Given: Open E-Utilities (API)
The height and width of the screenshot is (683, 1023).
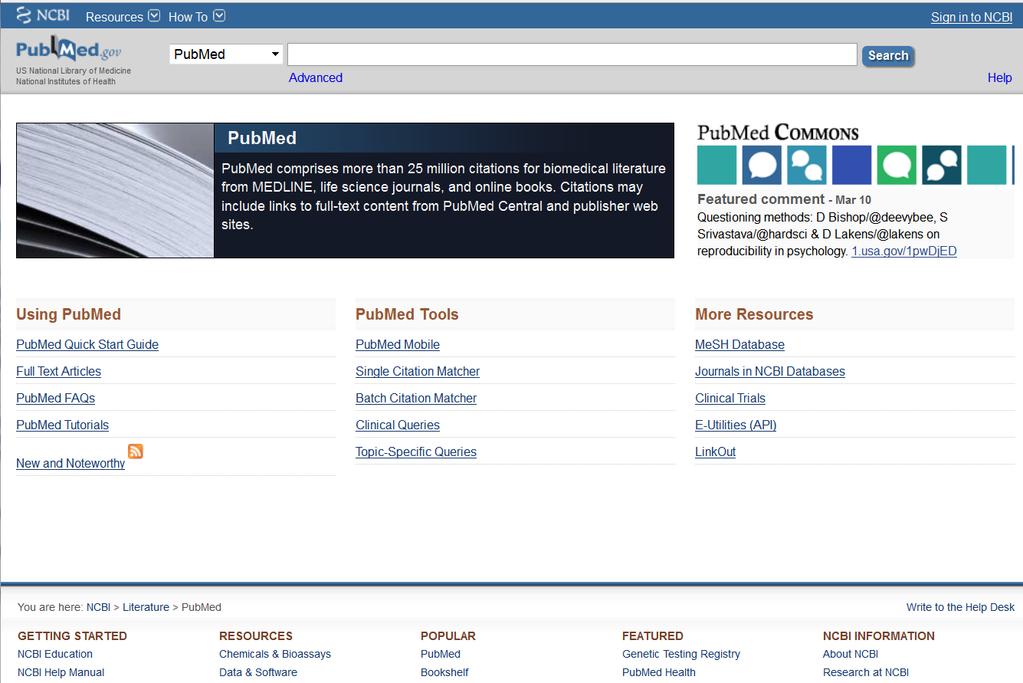Looking at the screenshot, I should pyautogui.click(x=736, y=425).
